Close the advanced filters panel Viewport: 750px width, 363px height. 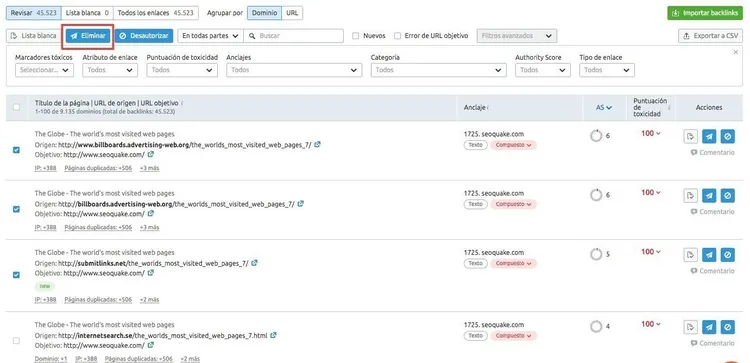[x=736, y=52]
